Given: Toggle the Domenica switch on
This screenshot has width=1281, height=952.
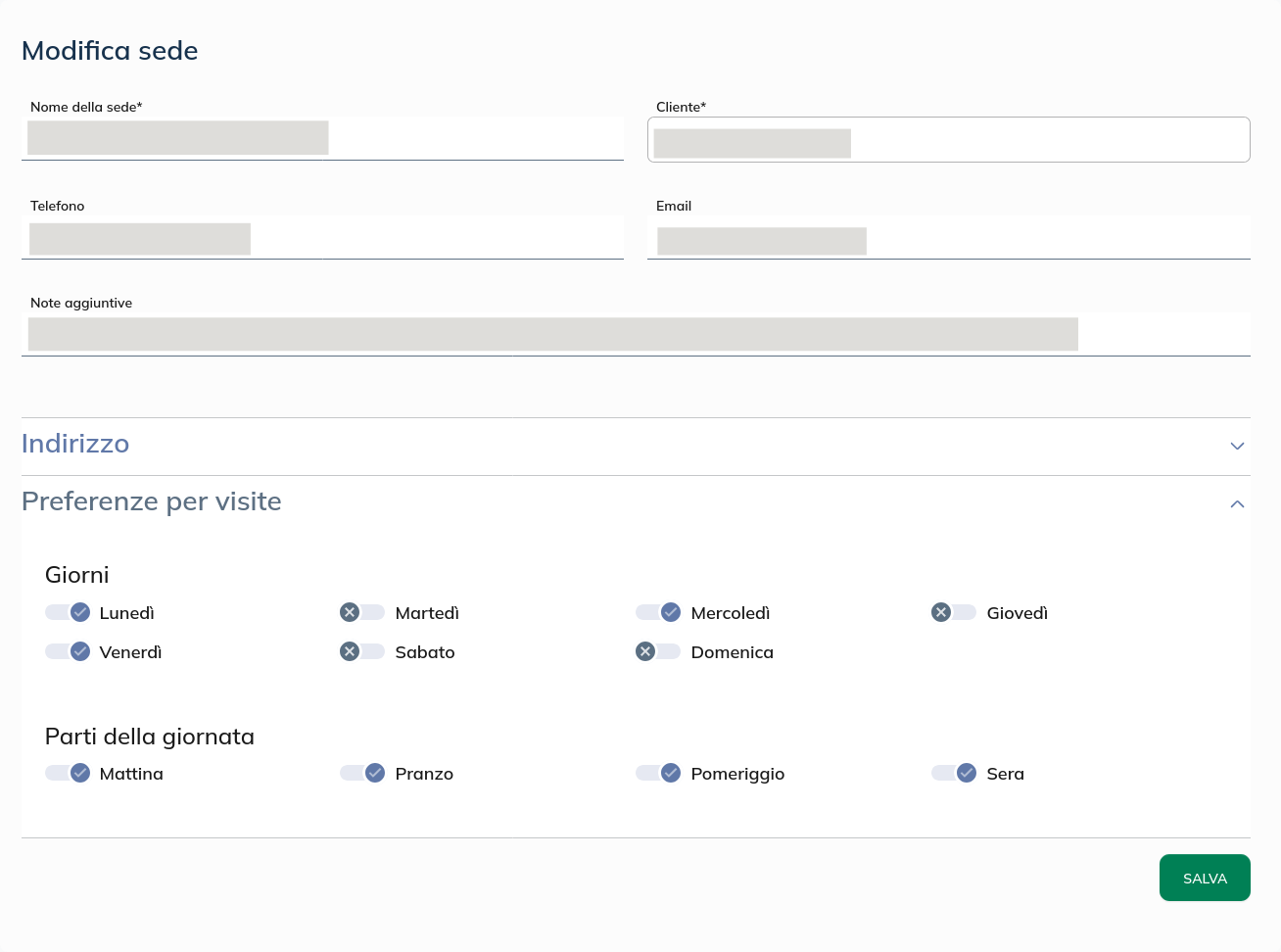Looking at the screenshot, I should click(x=658, y=652).
